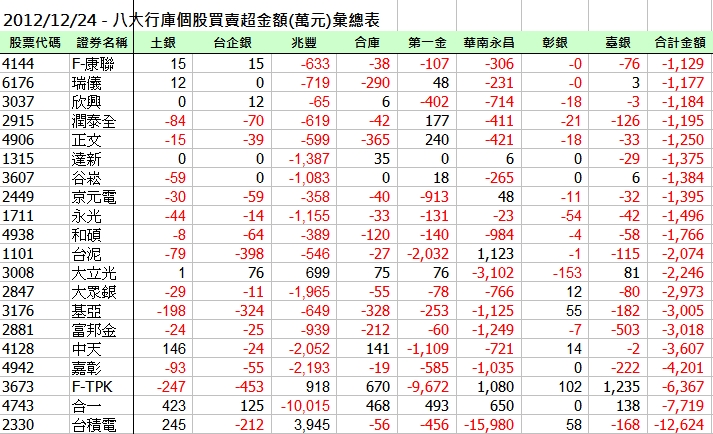This screenshot has width=713, height=434.
Task: Click the total -1,766 in 和碩 row
Action: tap(683, 235)
